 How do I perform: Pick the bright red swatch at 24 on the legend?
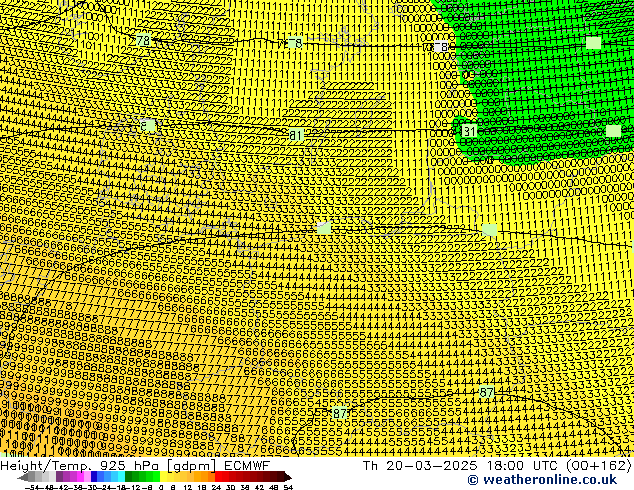(x=218, y=477)
